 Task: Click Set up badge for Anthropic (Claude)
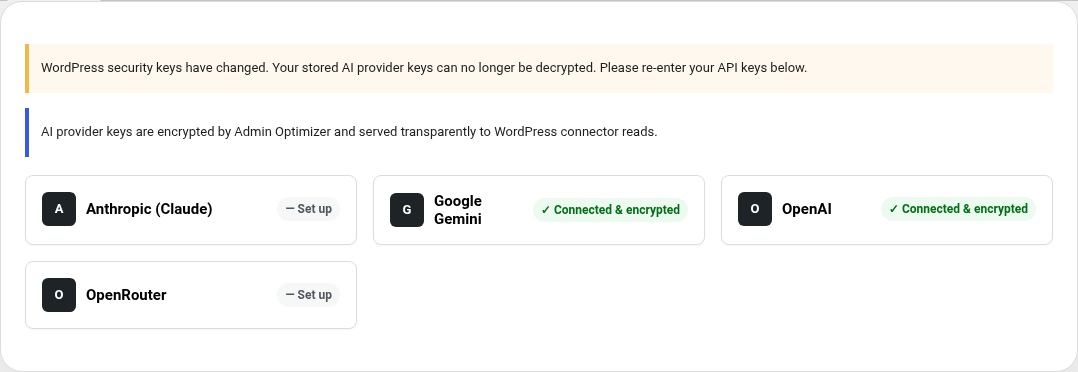(308, 209)
